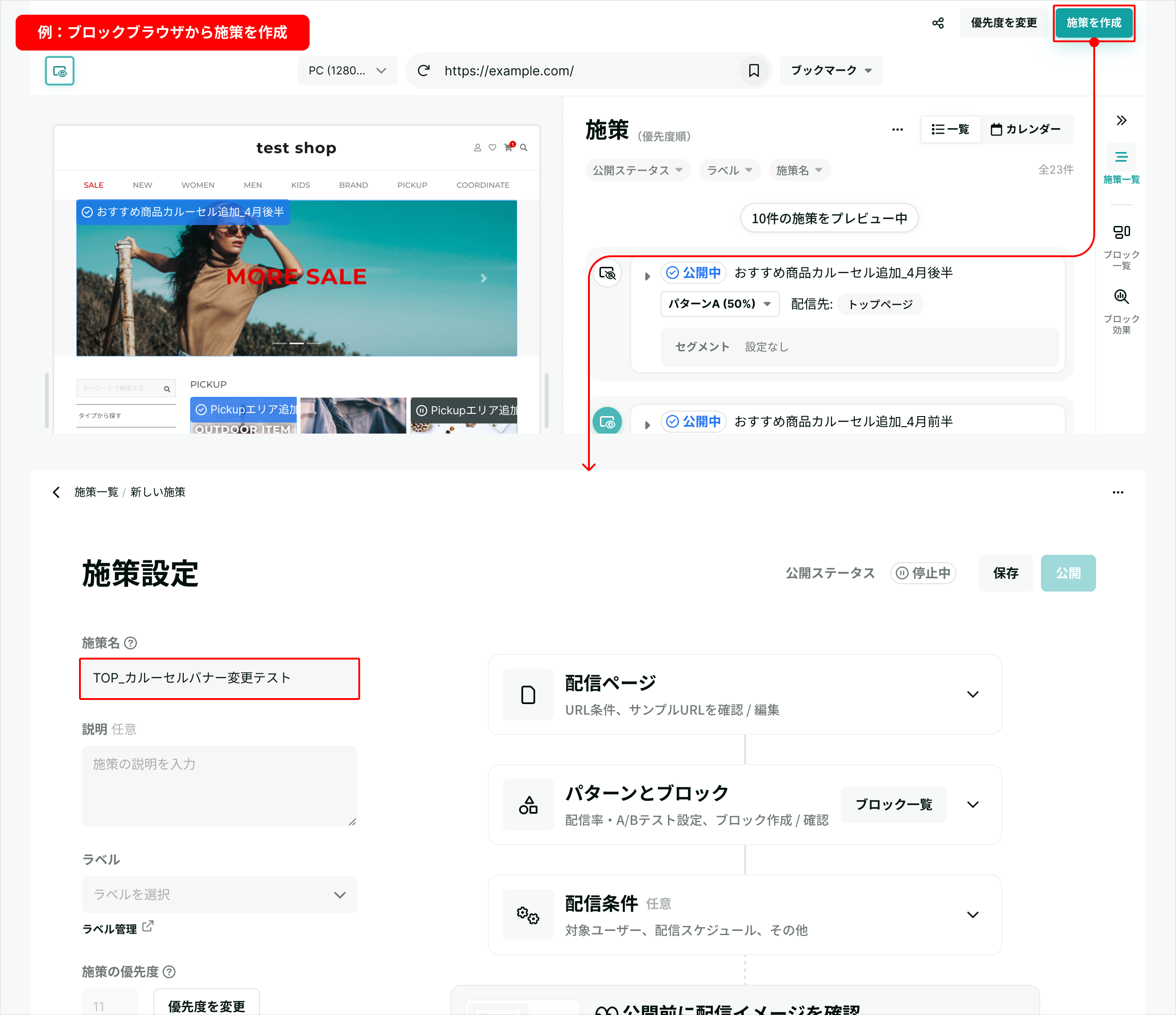Click 公開中 badge on 4月後半 campaign

pos(694,273)
